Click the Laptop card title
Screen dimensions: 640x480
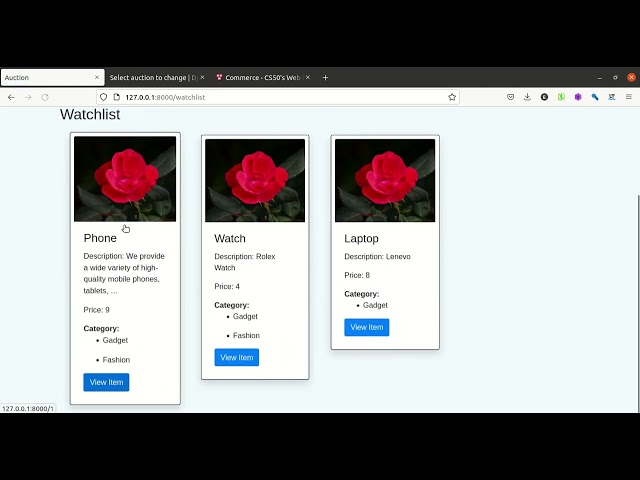pos(361,238)
